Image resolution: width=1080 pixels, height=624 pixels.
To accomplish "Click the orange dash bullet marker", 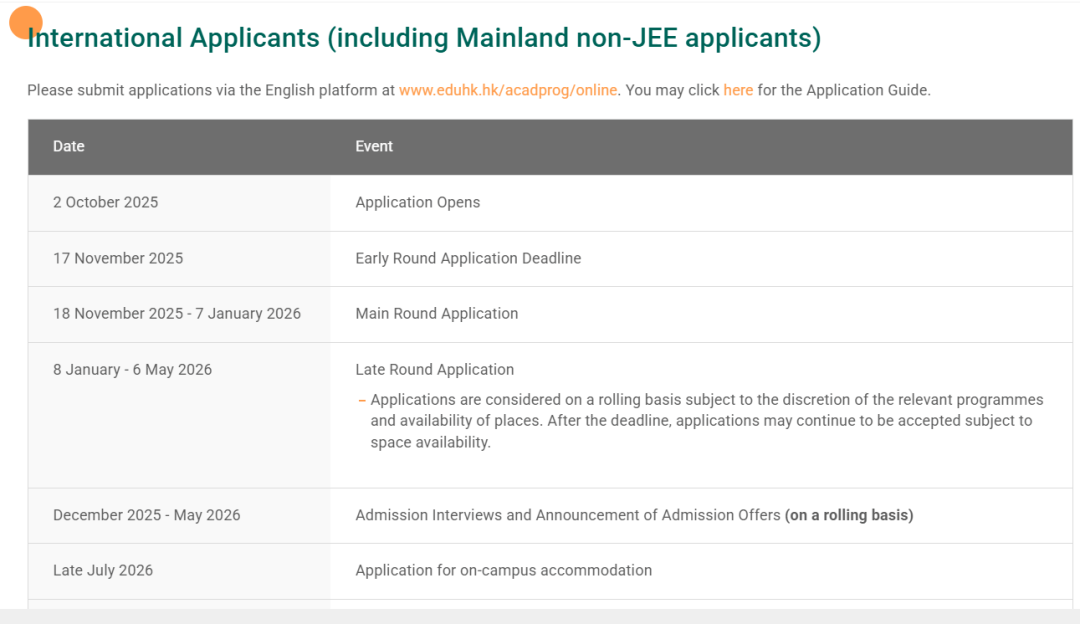I will 362,400.
